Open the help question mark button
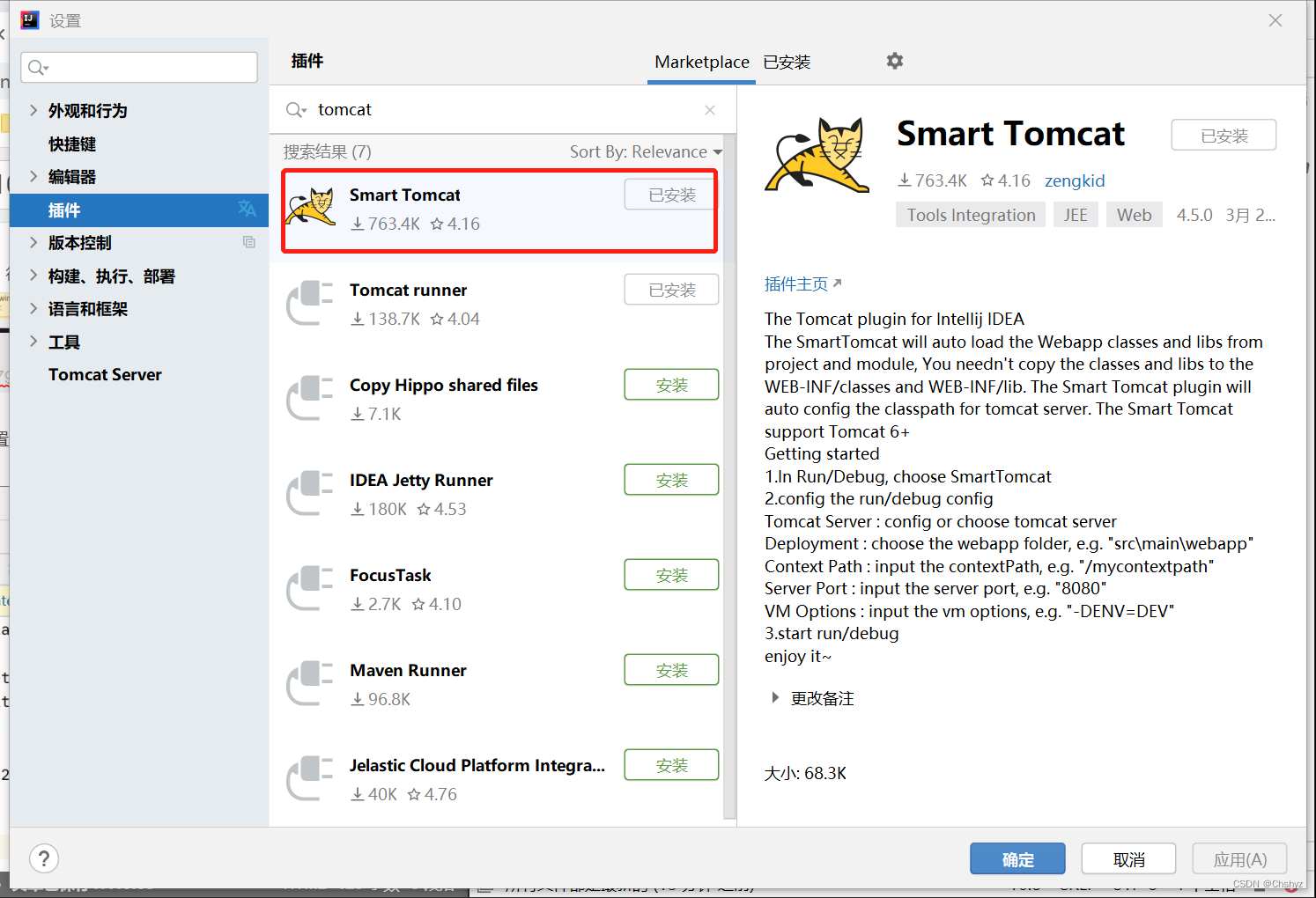This screenshot has width=1316, height=898. pyautogui.click(x=44, y=858)
